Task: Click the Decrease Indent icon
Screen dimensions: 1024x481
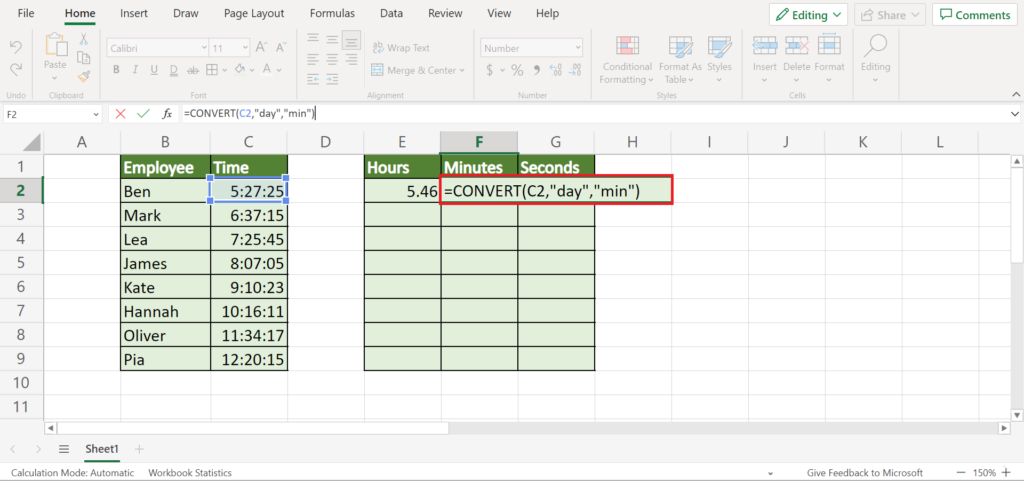Action: coord(313,79)
